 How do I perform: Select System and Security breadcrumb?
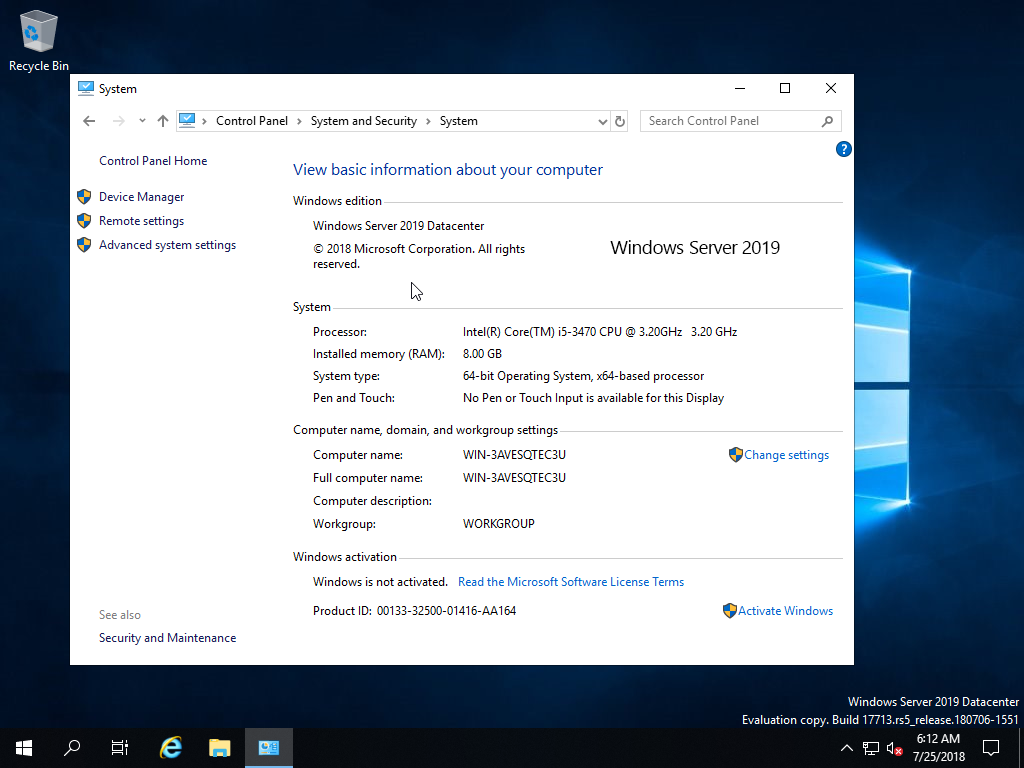coord(363,121)
